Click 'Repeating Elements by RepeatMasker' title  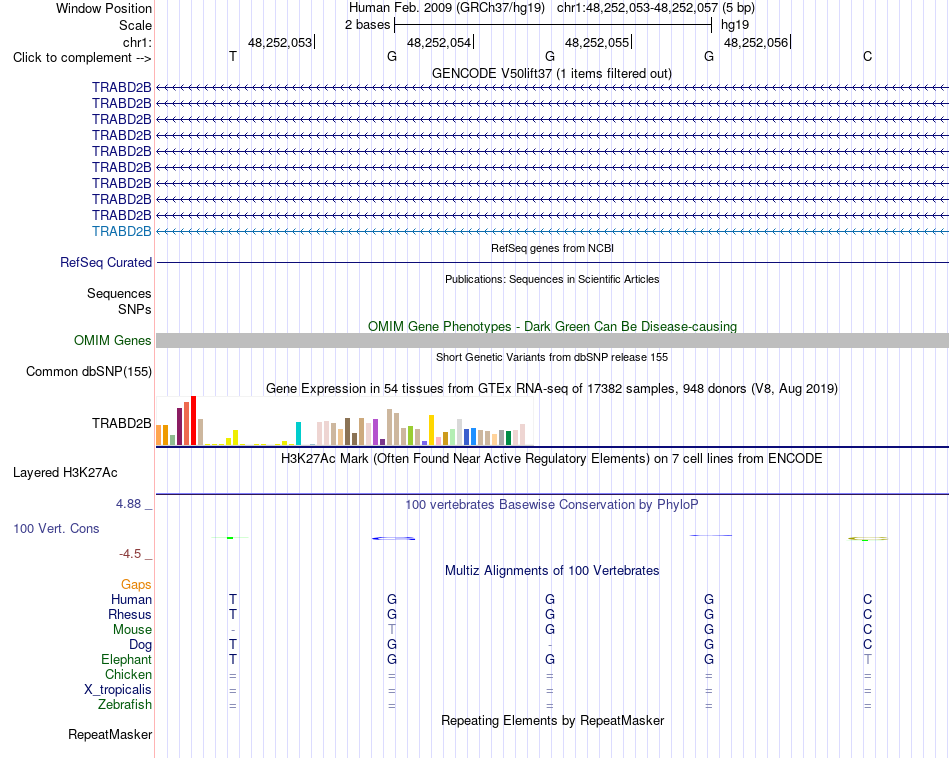click(x=552, y=720)
